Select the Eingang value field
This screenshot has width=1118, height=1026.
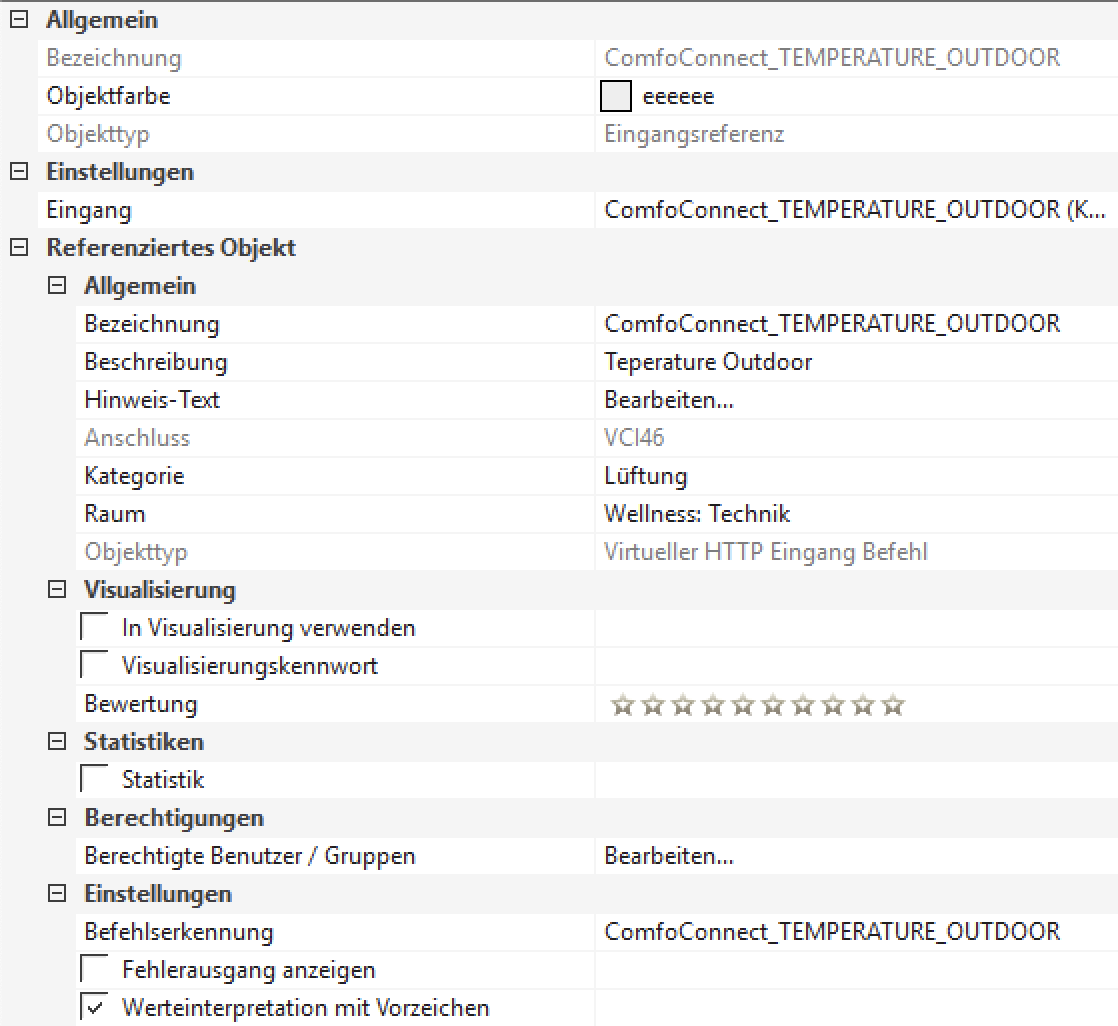[x=856, y=210]
